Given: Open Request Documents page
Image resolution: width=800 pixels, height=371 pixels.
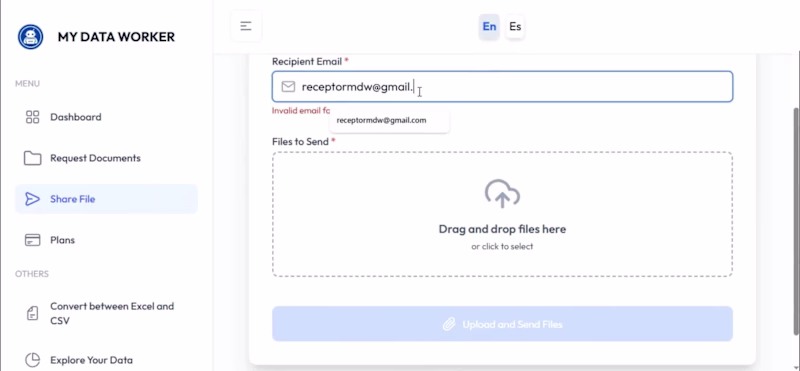Looking at the screenshot, I should coord(106,158).
